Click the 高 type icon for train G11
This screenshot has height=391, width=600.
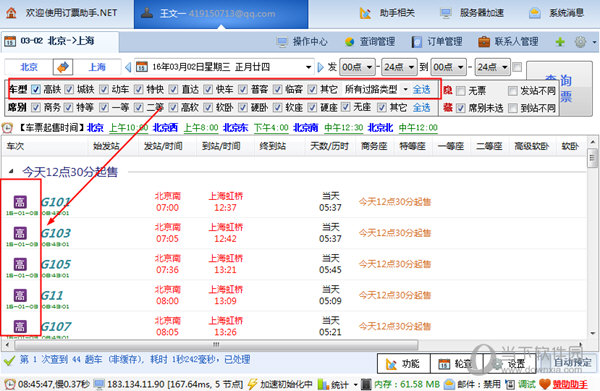tap(20, 295)
